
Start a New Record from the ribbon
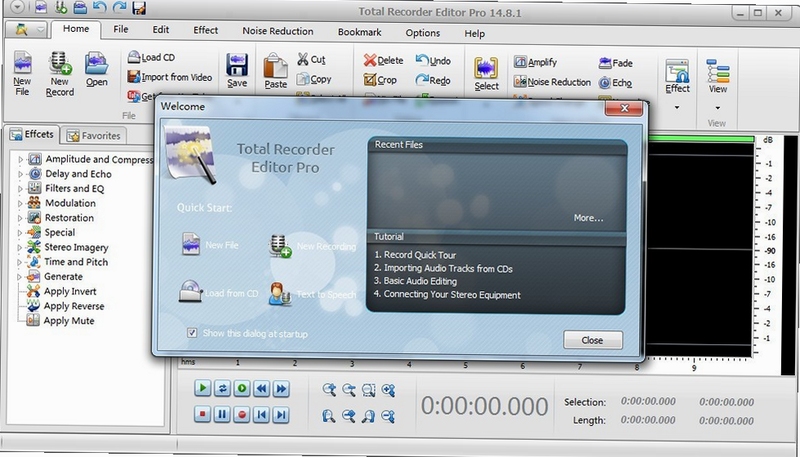pos(60,74)
